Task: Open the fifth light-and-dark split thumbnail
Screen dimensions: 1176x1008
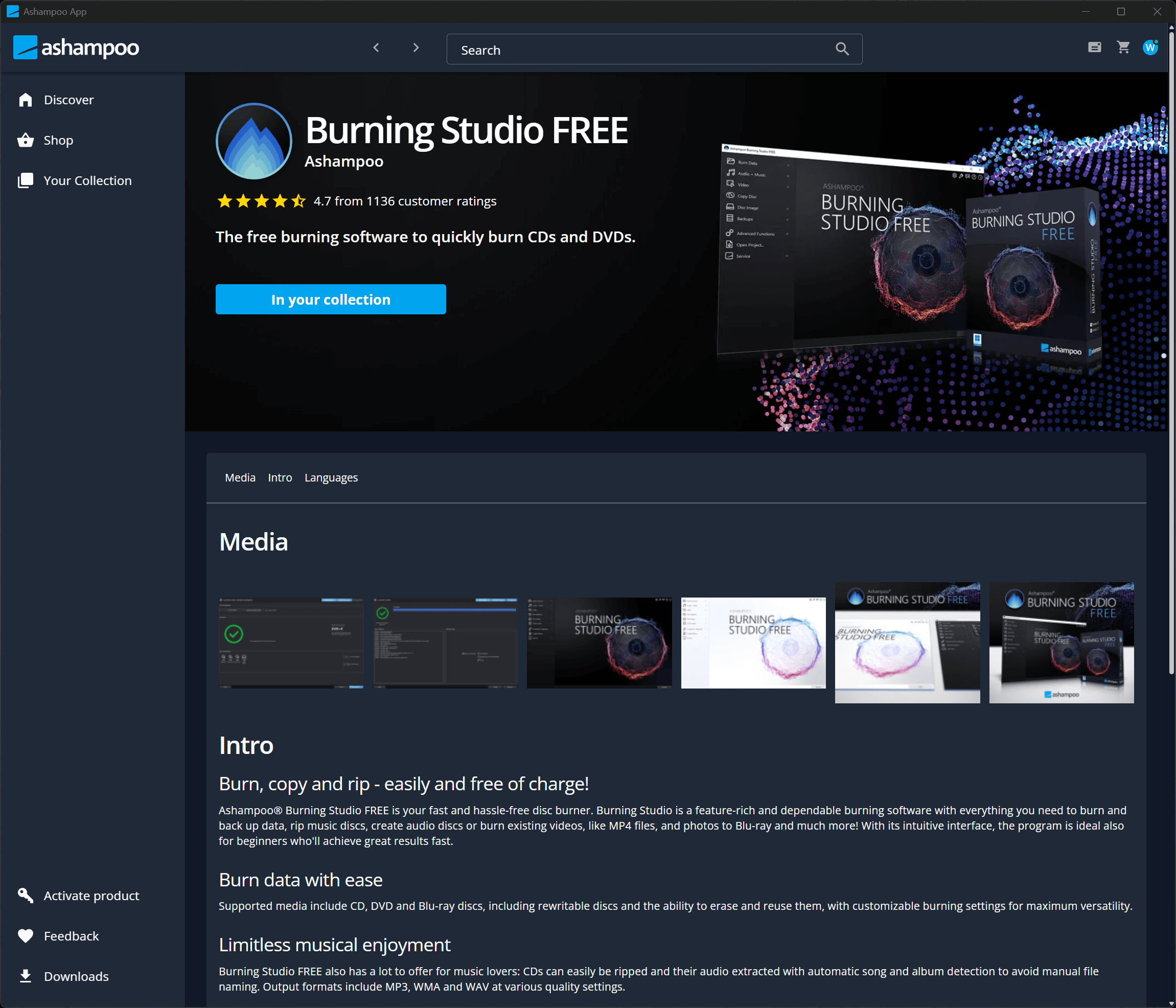Action: click(908, 643)
